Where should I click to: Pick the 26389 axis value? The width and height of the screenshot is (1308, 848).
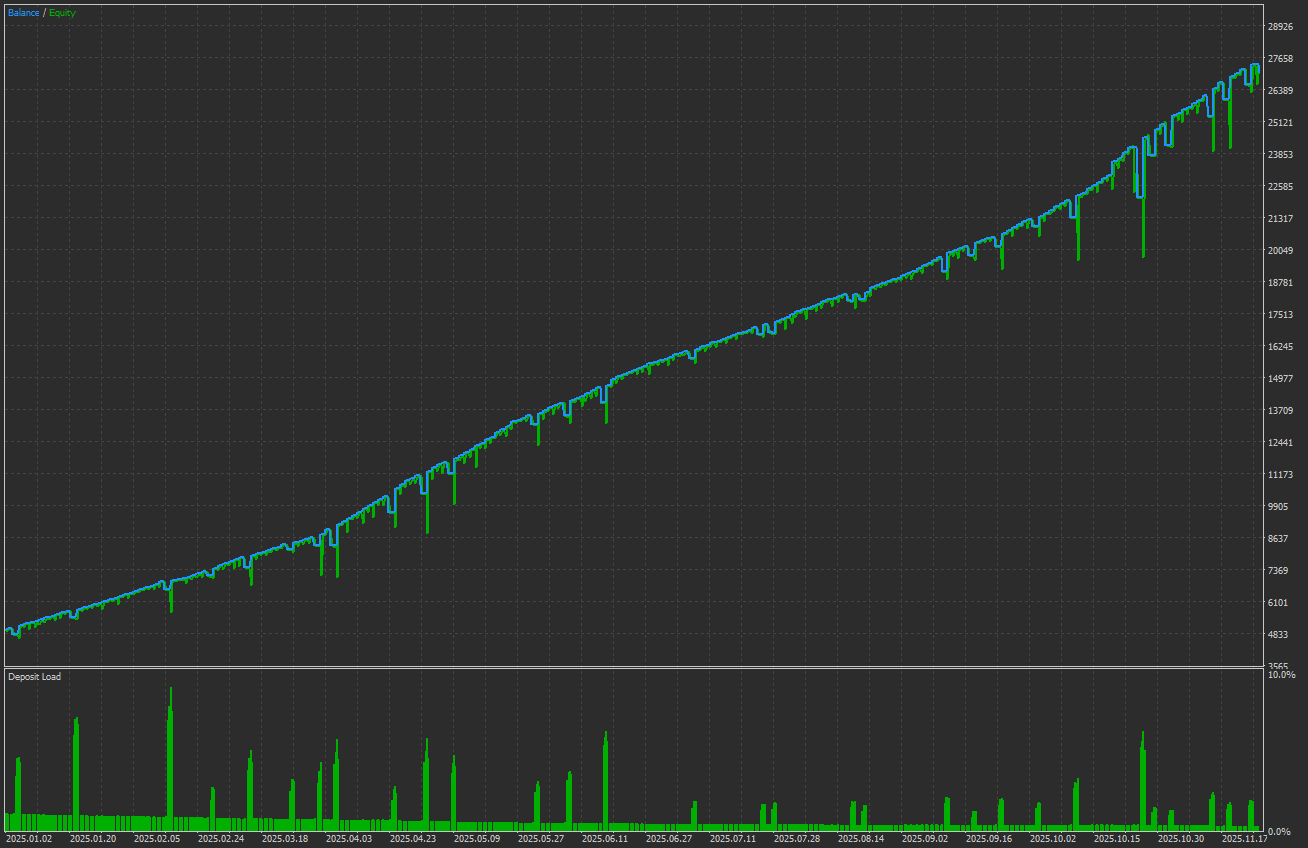tap(1280, 91)
